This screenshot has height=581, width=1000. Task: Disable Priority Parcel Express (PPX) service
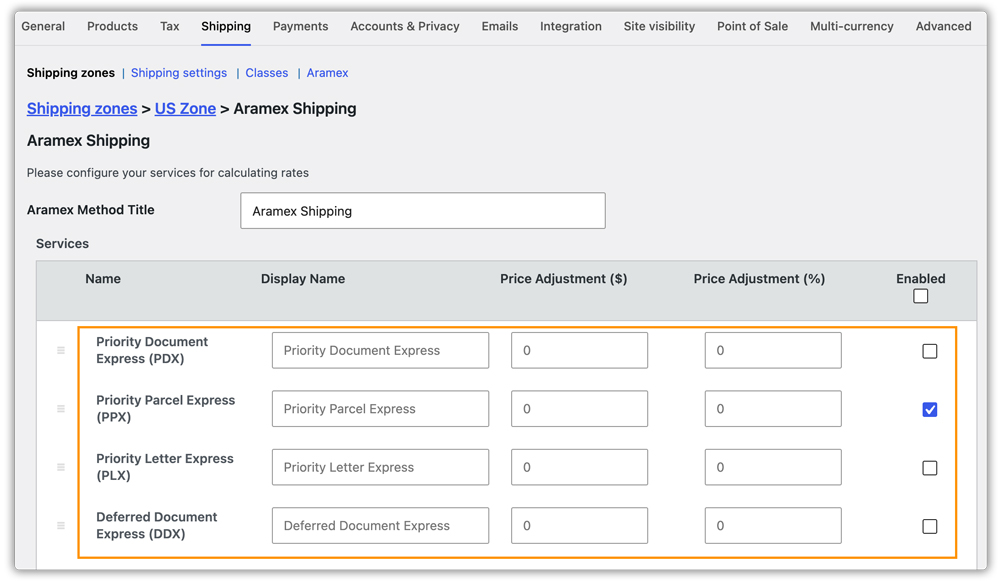tap(929, 409)
